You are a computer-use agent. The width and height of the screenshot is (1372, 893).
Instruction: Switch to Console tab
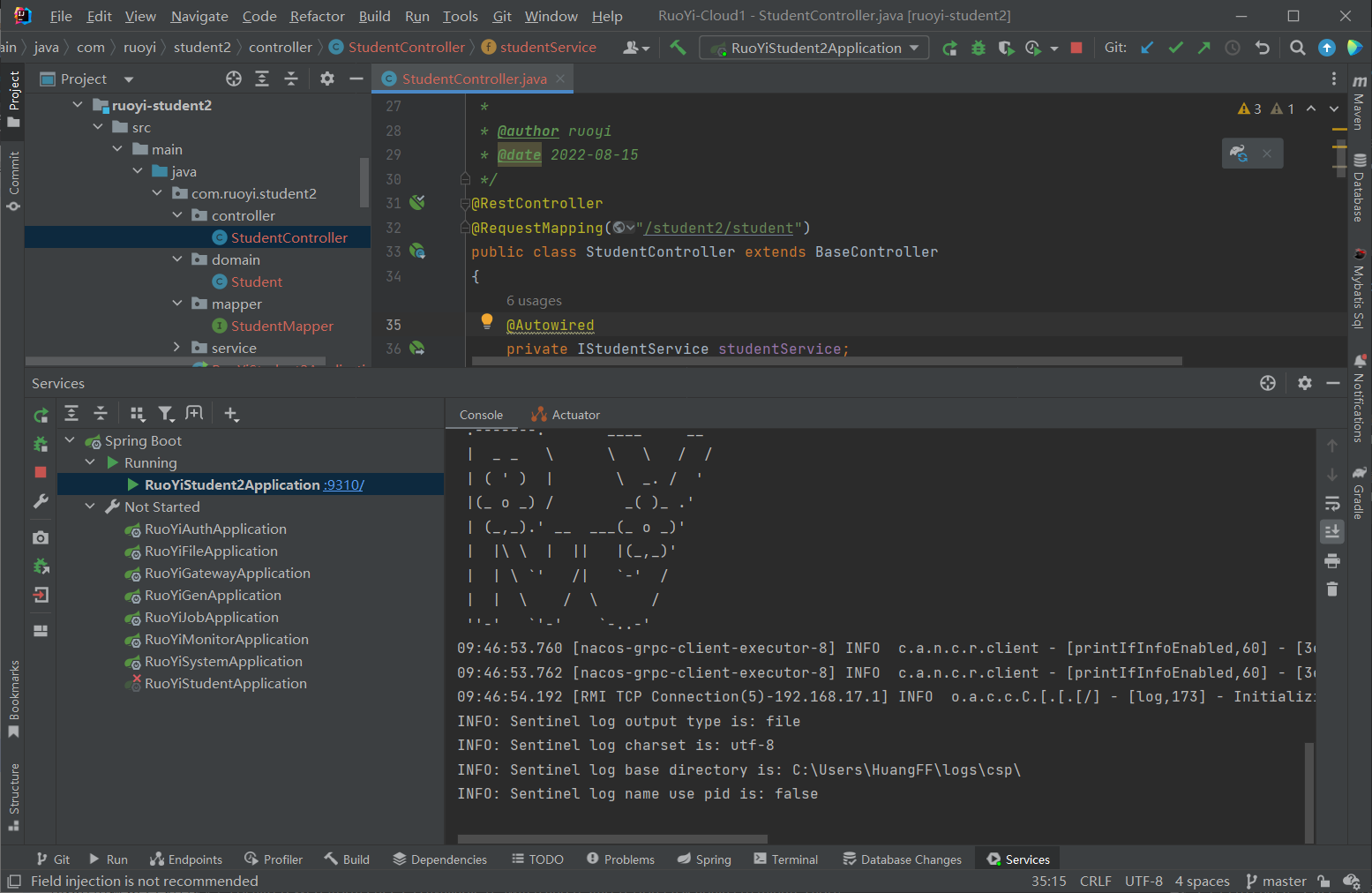(x=481, y=415)
